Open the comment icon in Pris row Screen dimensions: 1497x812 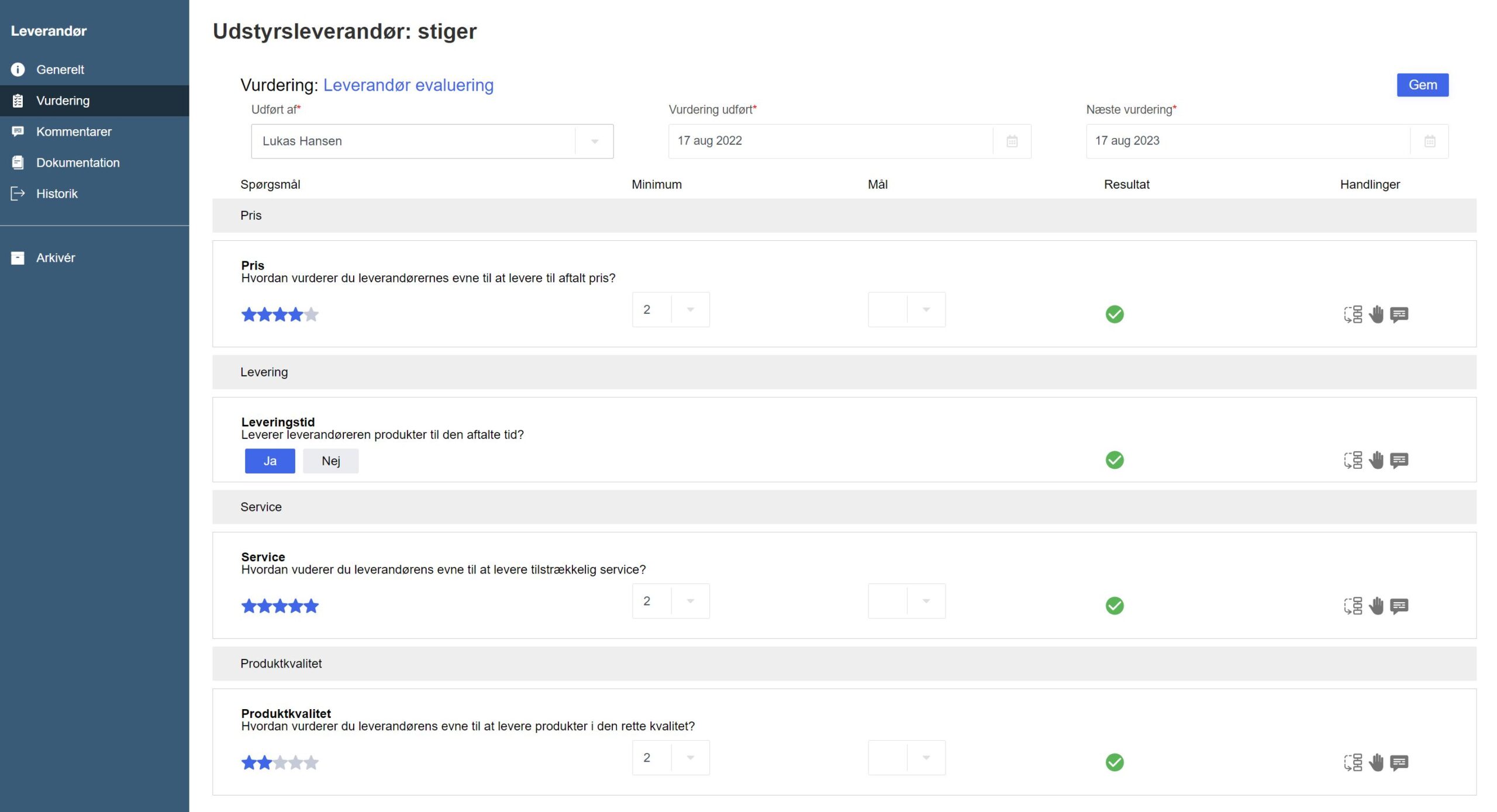1399,315
